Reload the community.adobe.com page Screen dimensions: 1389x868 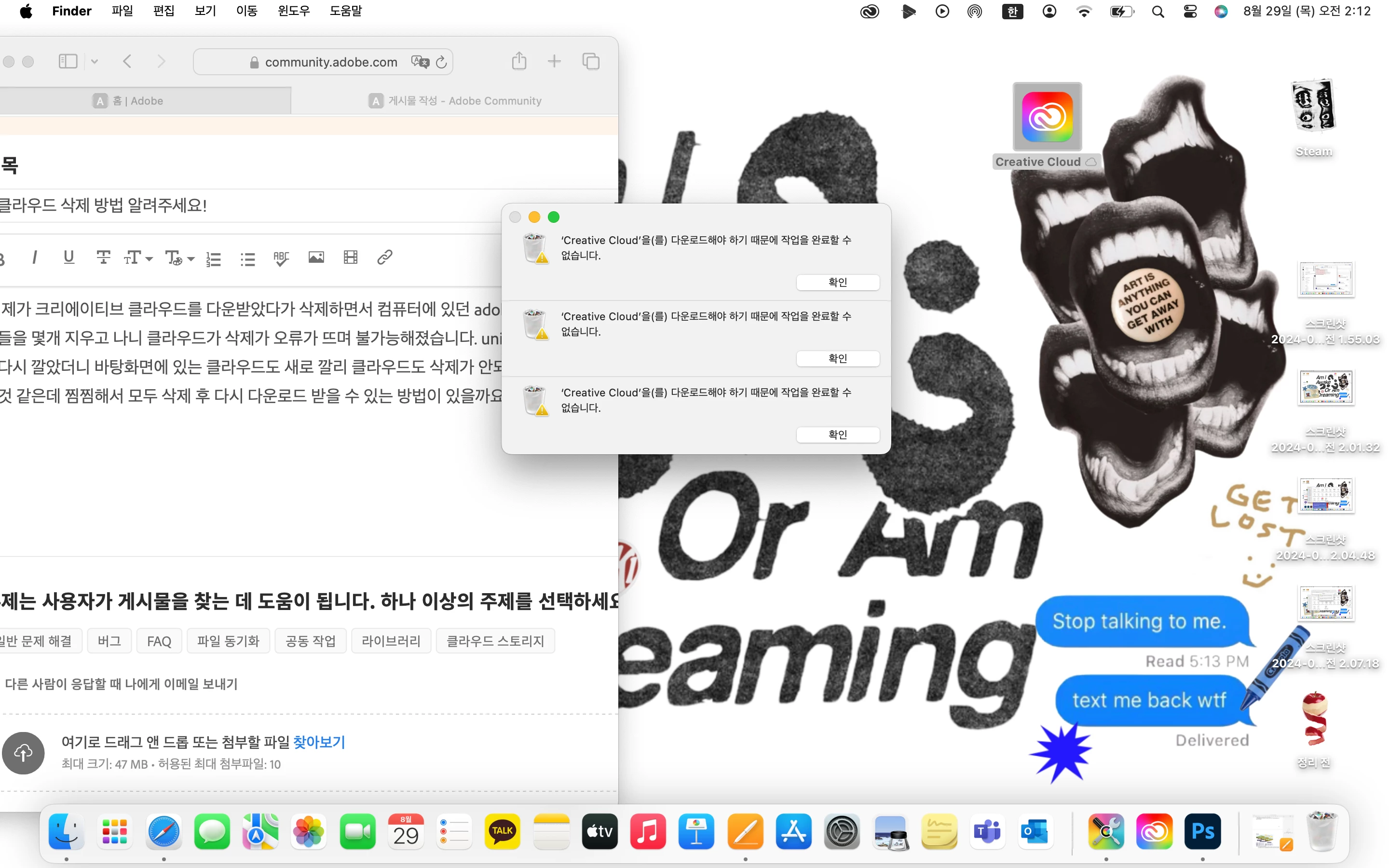[x=441, y=62]
